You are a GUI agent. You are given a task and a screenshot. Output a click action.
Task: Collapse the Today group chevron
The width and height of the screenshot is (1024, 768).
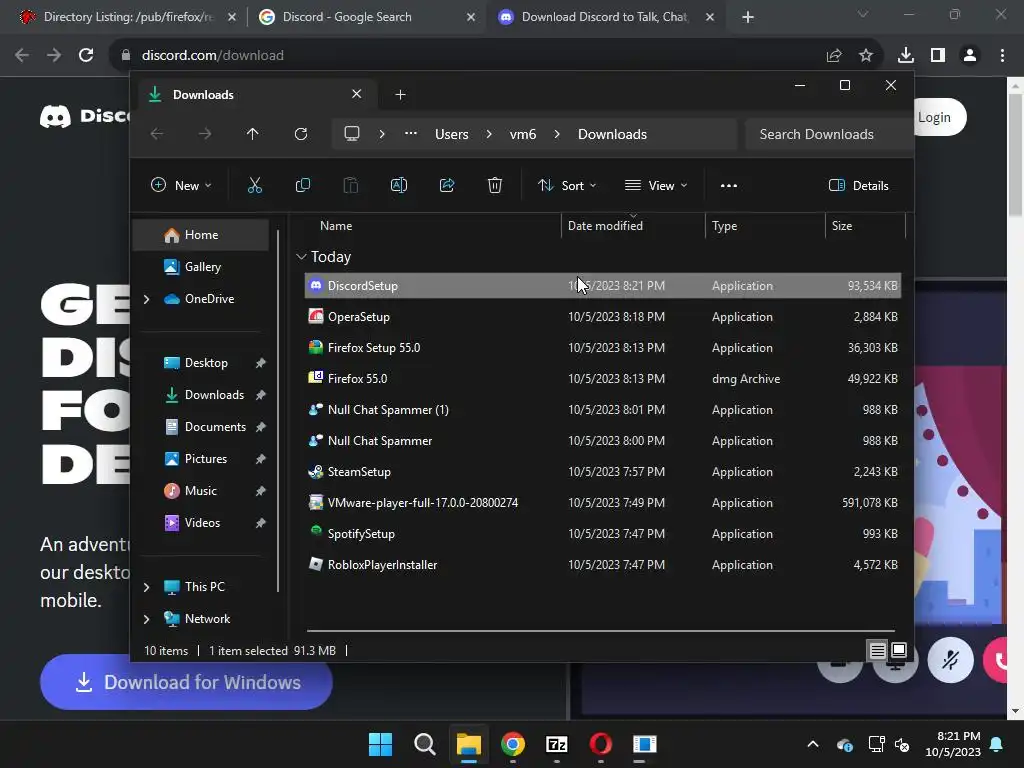[301, 257]
